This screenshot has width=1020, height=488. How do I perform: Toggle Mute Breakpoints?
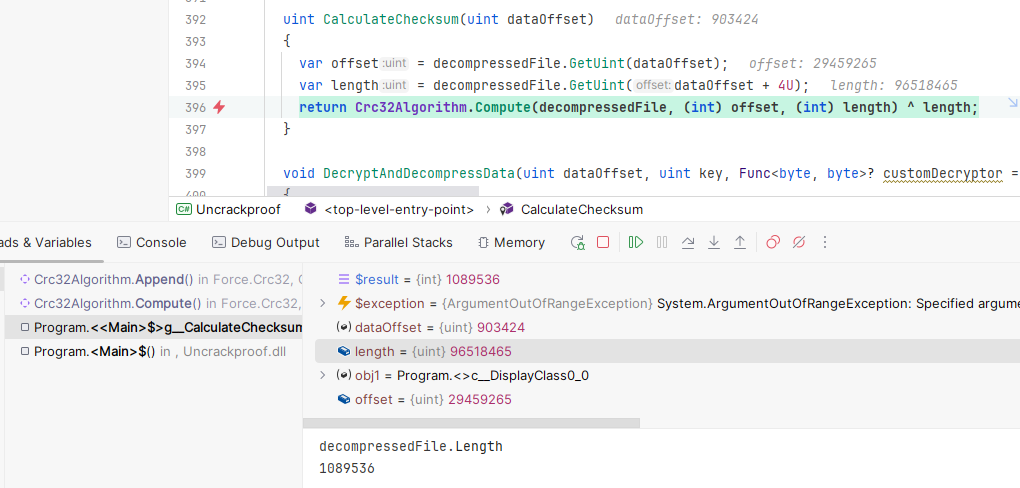(x=798, y=242)
